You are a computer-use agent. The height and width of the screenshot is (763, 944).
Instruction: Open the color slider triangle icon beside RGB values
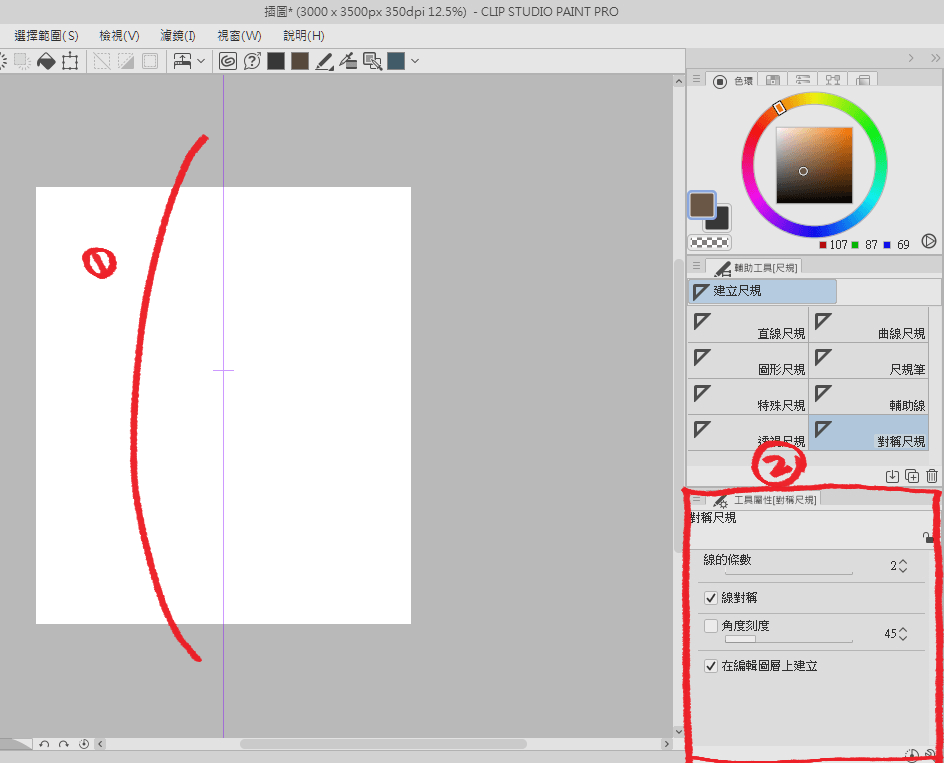(929, 241)
